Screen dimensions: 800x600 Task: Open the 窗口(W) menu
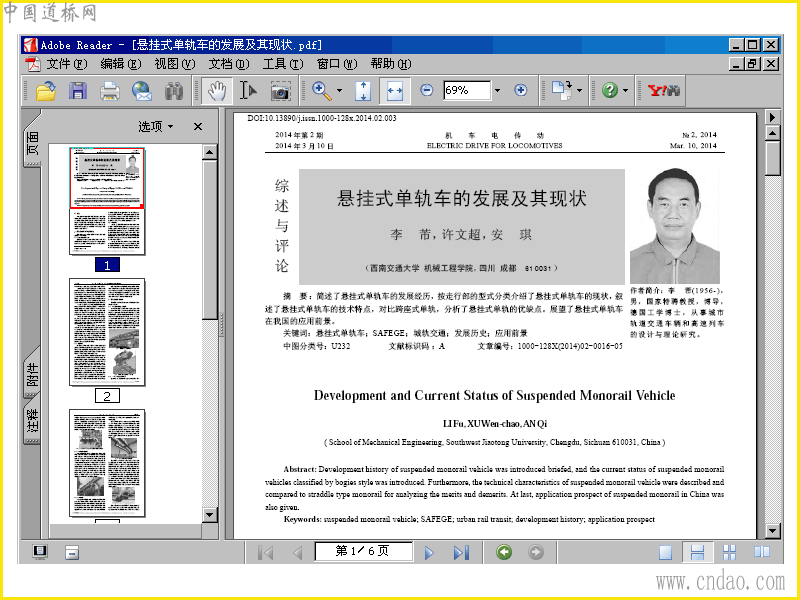tap(337, 64)
